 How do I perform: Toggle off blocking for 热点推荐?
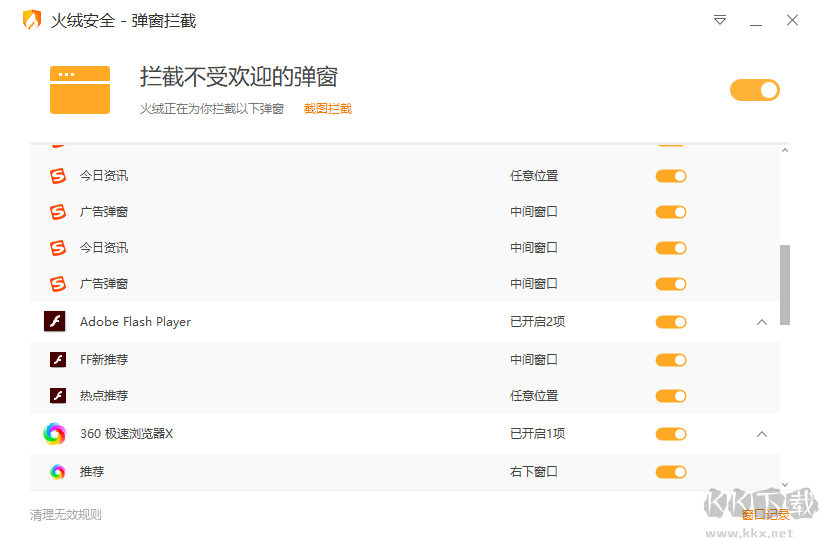pyautogui.click(x=671, y=396)
